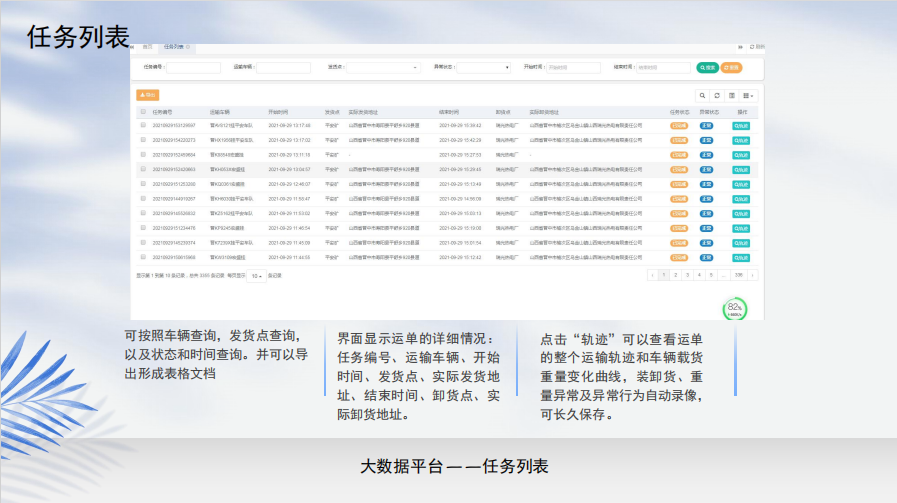This screenshot has width=897, height=503.
Task: Open 轨迹 for the last task row
Action: point(741,257)
